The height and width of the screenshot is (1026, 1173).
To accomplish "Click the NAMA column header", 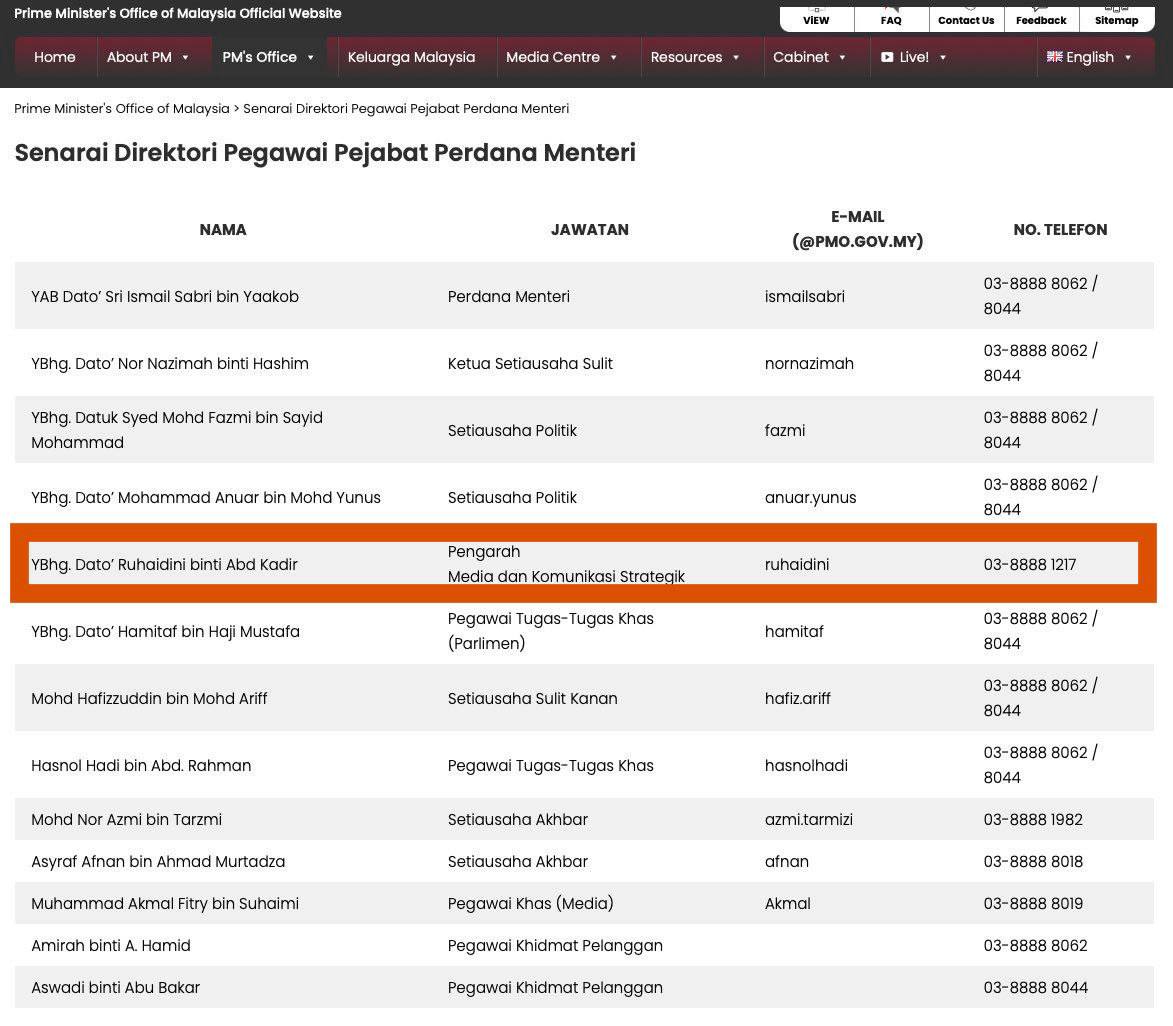I will click(223, 229).
